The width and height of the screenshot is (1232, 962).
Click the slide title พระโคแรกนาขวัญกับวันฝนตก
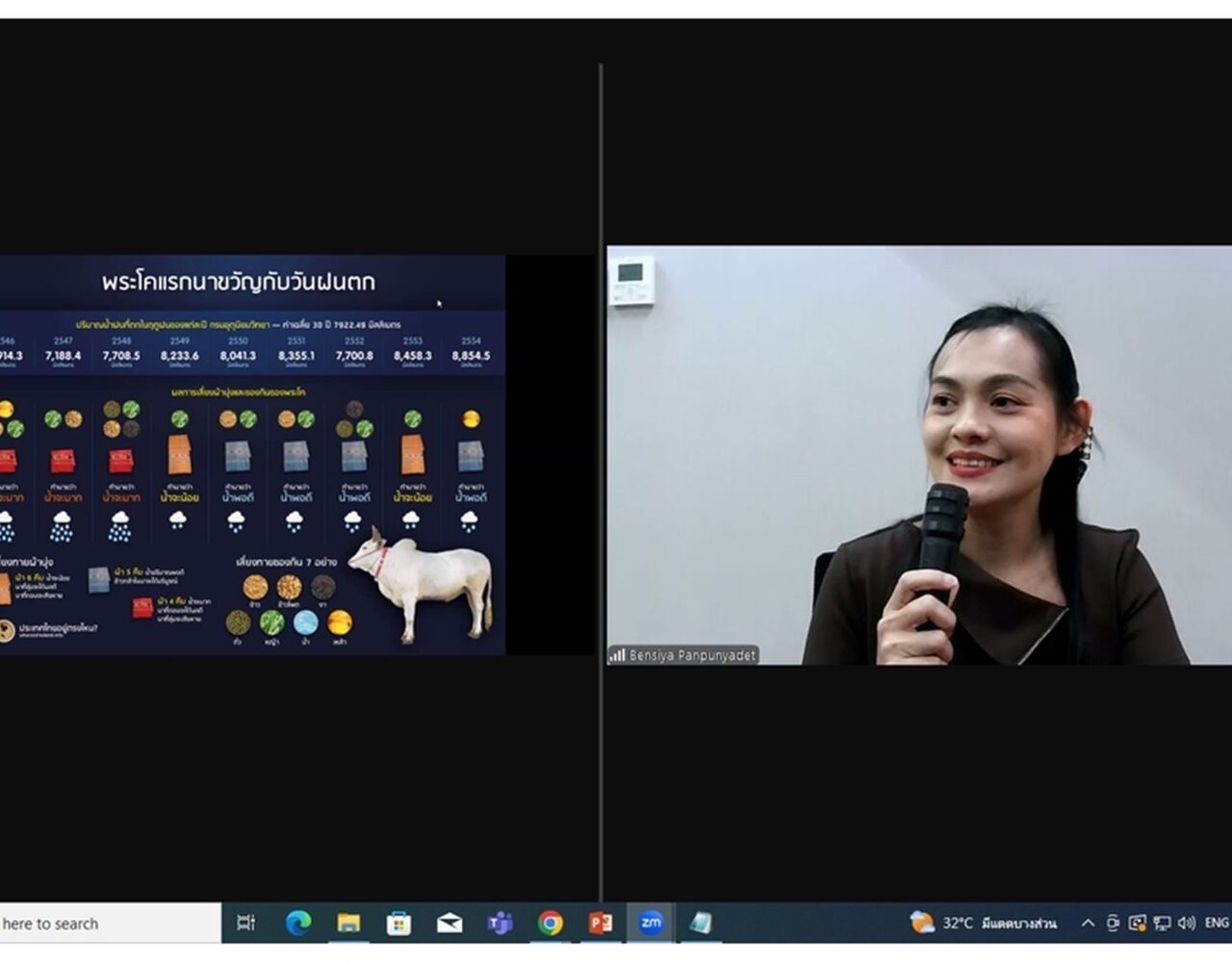(x=238, y=282)
